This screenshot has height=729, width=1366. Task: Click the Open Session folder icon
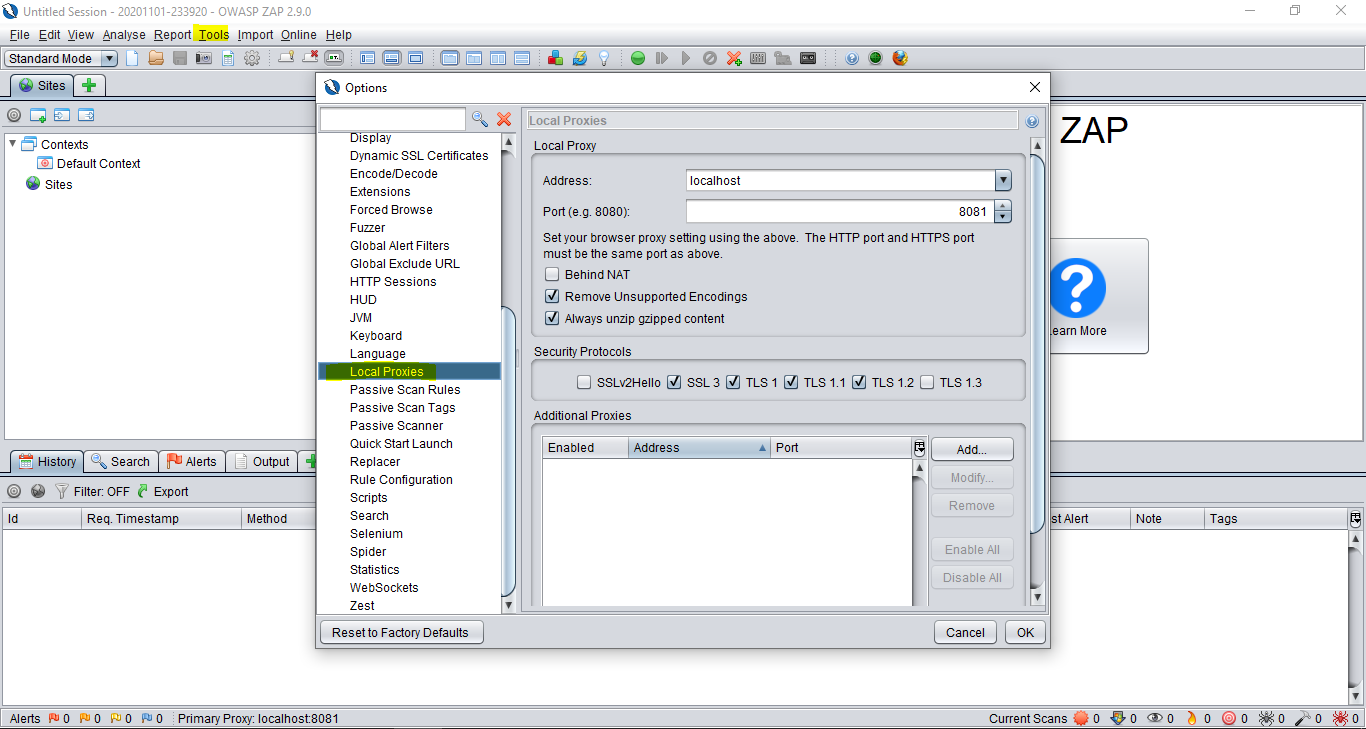point(156,58)
